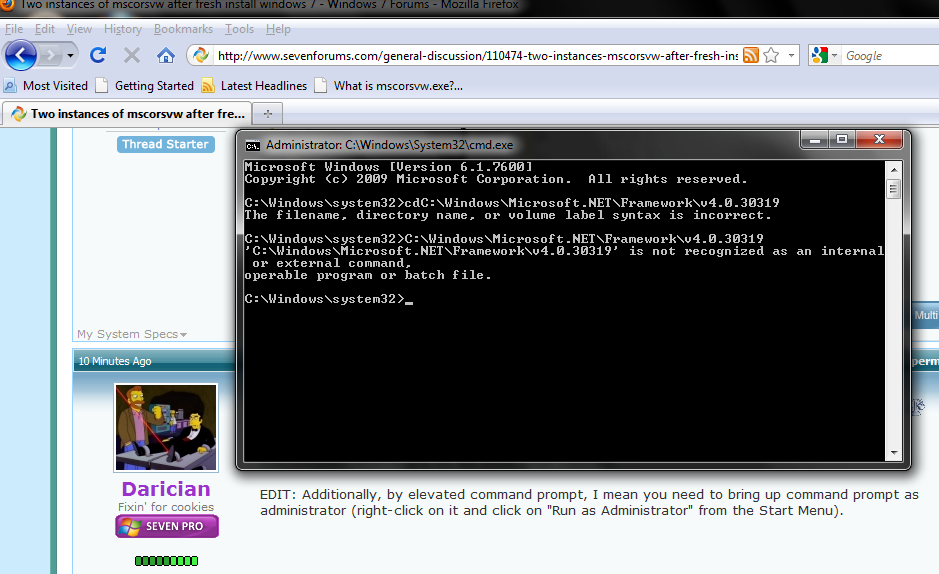The width and height of the screenshot is (939, 574).
Task: Close the cmd.exe window
Action: tap(879, 140)
